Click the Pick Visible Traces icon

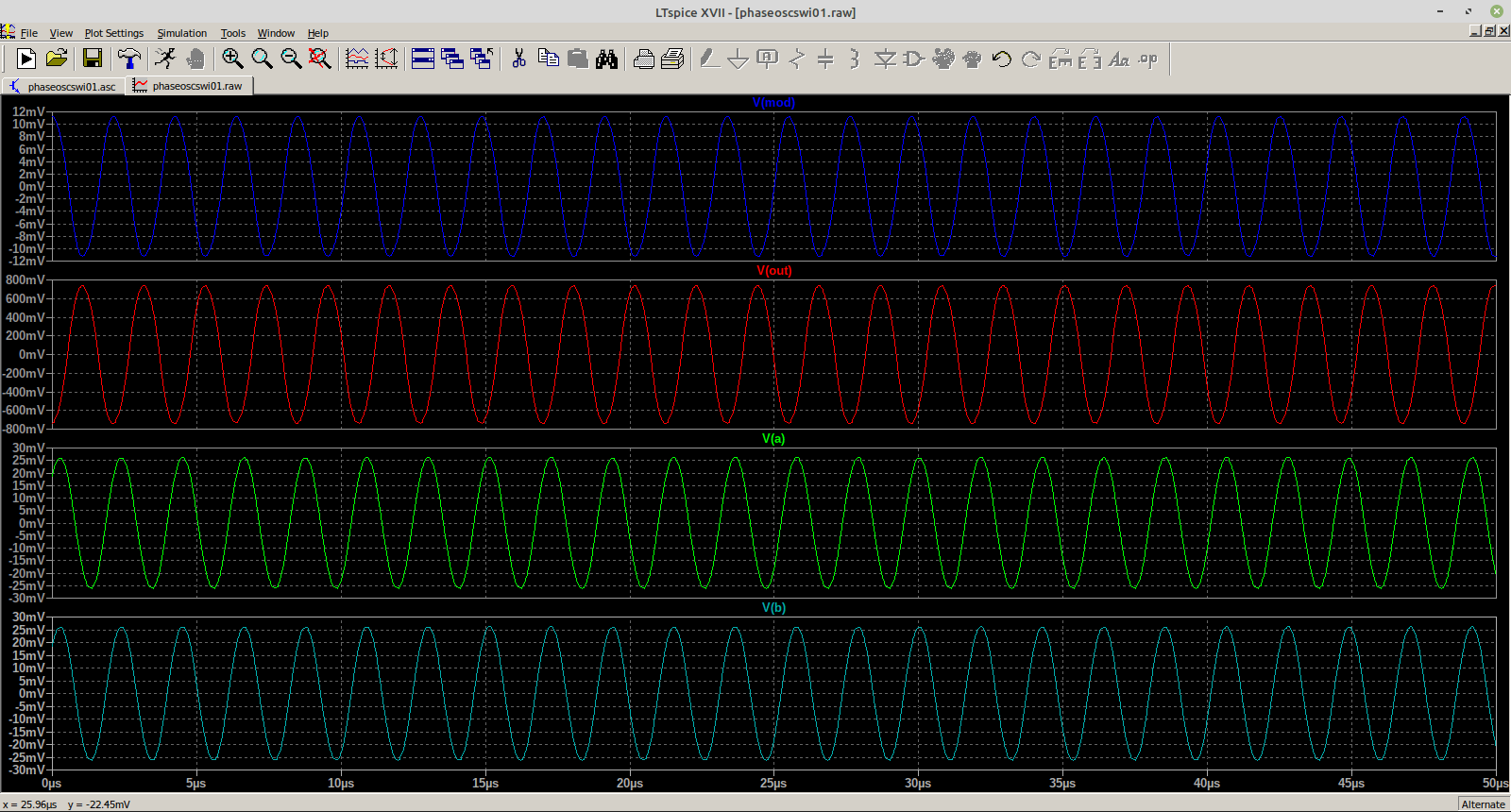[357, 59]
